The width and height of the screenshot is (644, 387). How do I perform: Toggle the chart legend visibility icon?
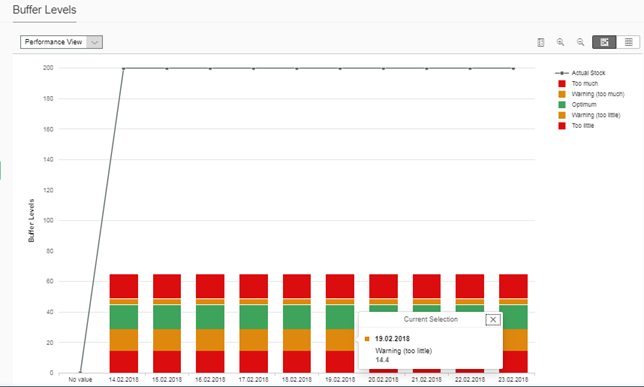pyautogui.click(x=540, y=42)
